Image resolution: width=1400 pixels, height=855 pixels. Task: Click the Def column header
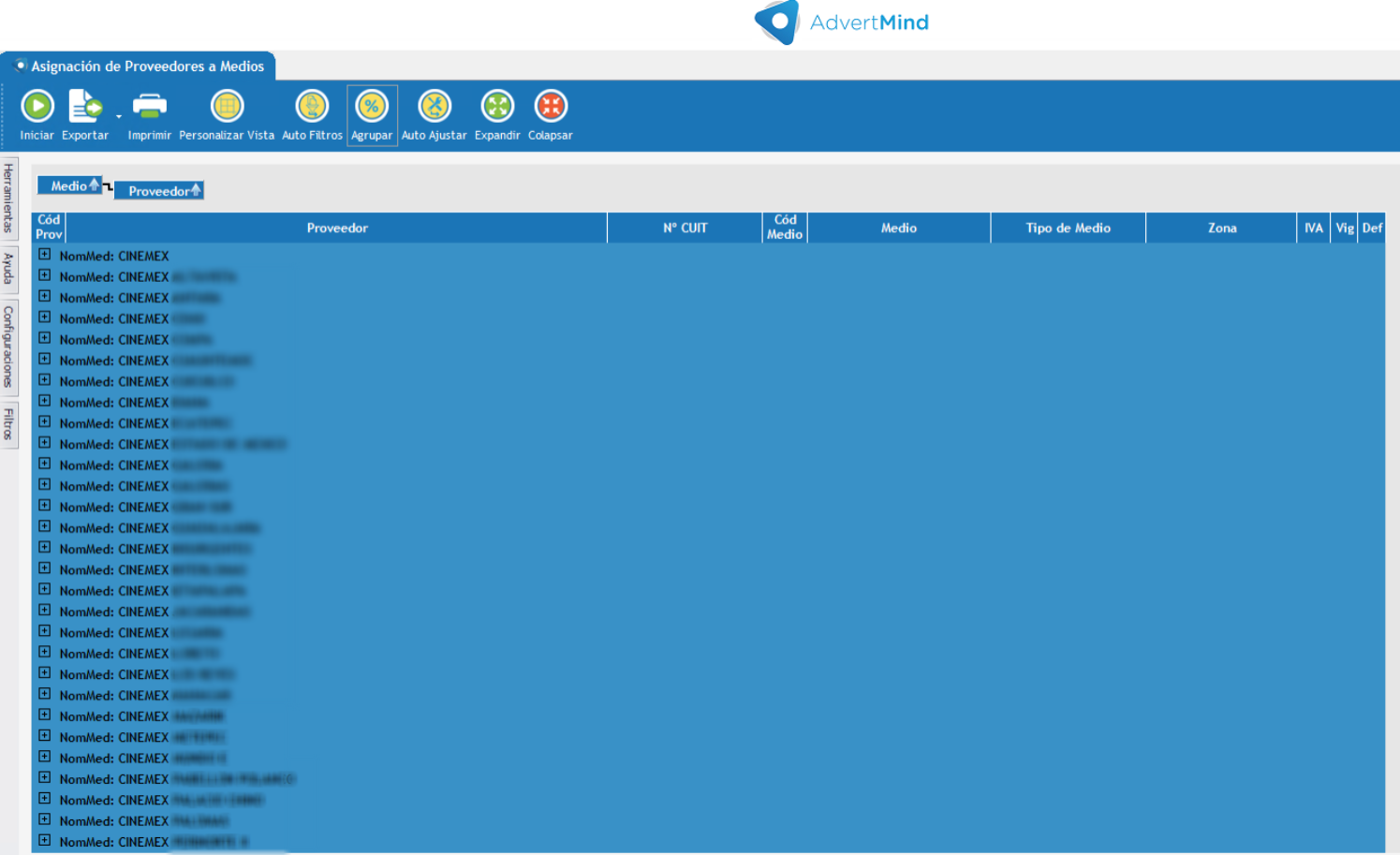click(1372, 228)
